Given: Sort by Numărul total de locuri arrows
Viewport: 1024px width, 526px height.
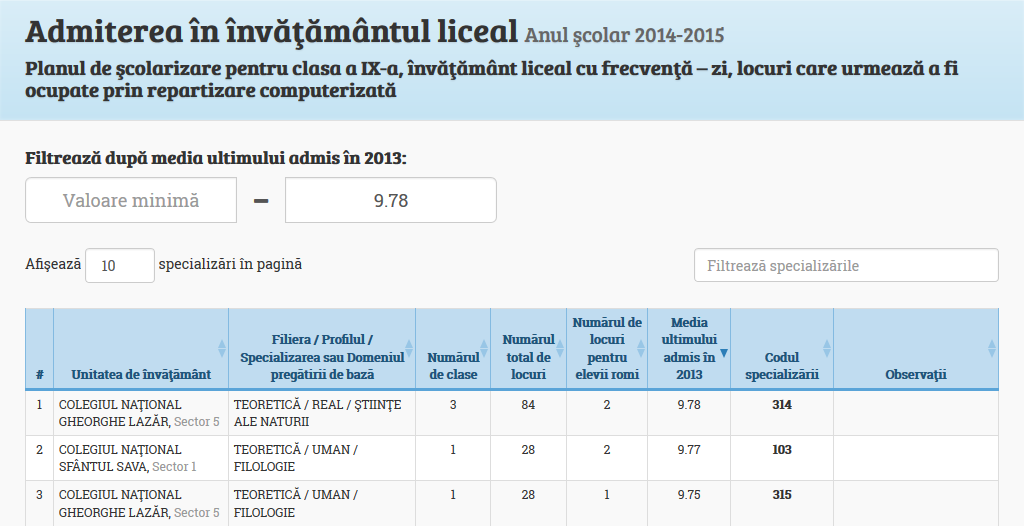Looking at the screenshot, I should click(x=560, y=348).
